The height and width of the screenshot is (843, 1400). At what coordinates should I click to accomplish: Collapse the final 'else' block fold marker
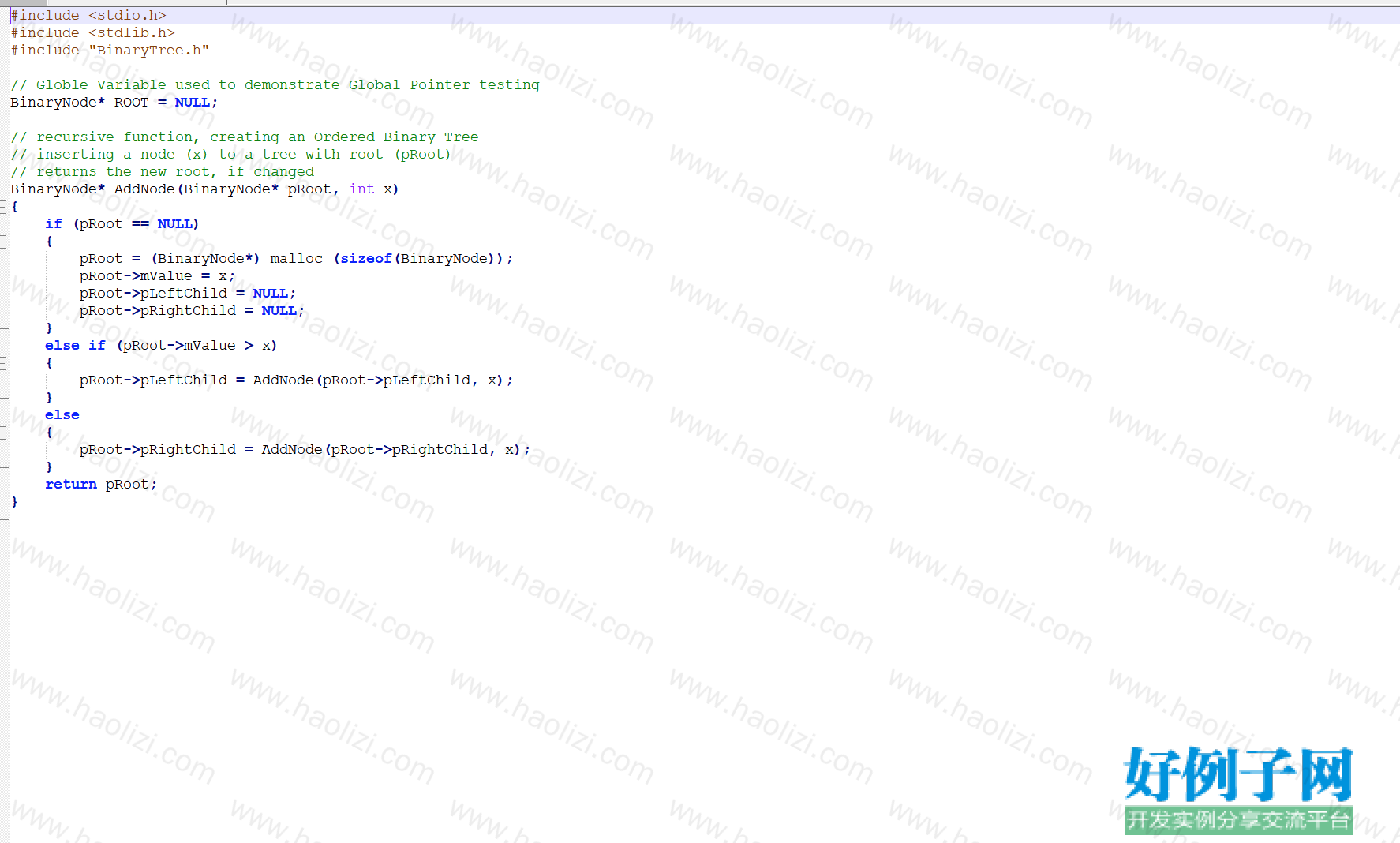click(3, 433)
